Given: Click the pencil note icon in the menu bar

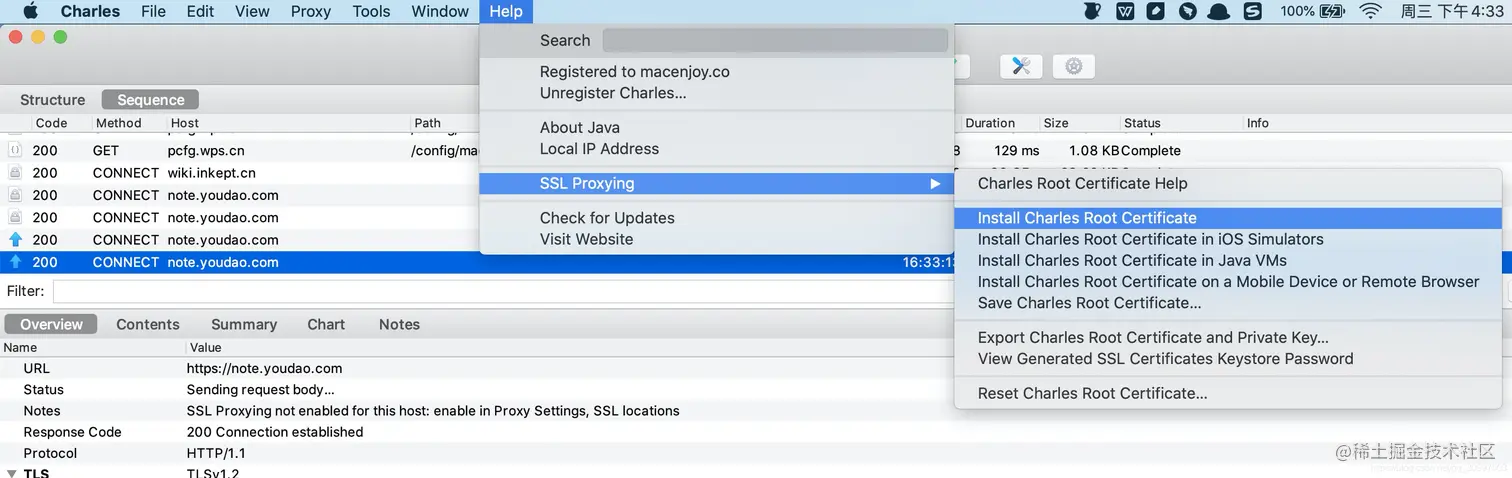Looking at the screenshot, I should point(1156,11).
